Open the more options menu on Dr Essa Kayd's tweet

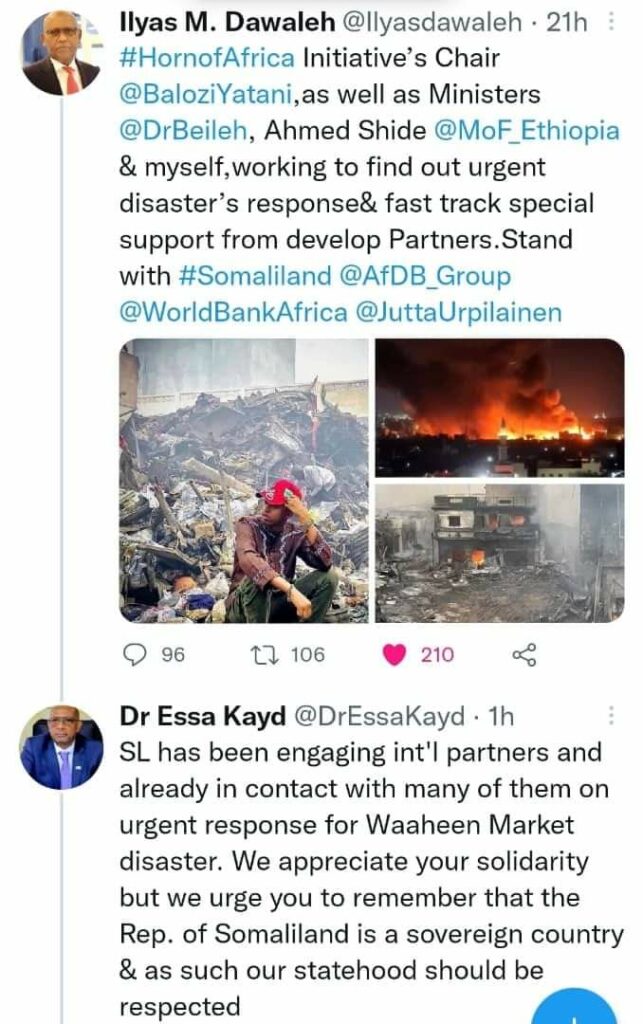[612, 715]
